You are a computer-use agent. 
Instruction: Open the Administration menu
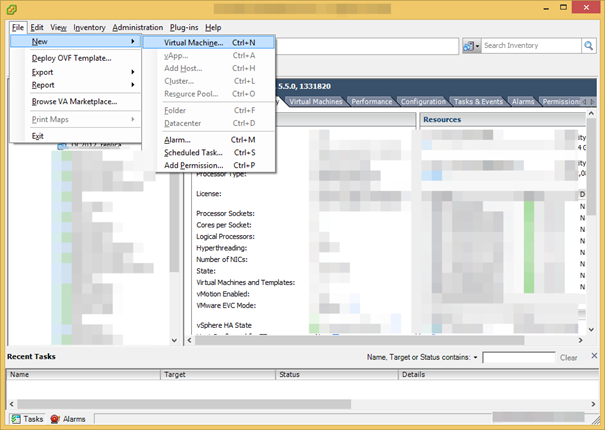point(137,27)
